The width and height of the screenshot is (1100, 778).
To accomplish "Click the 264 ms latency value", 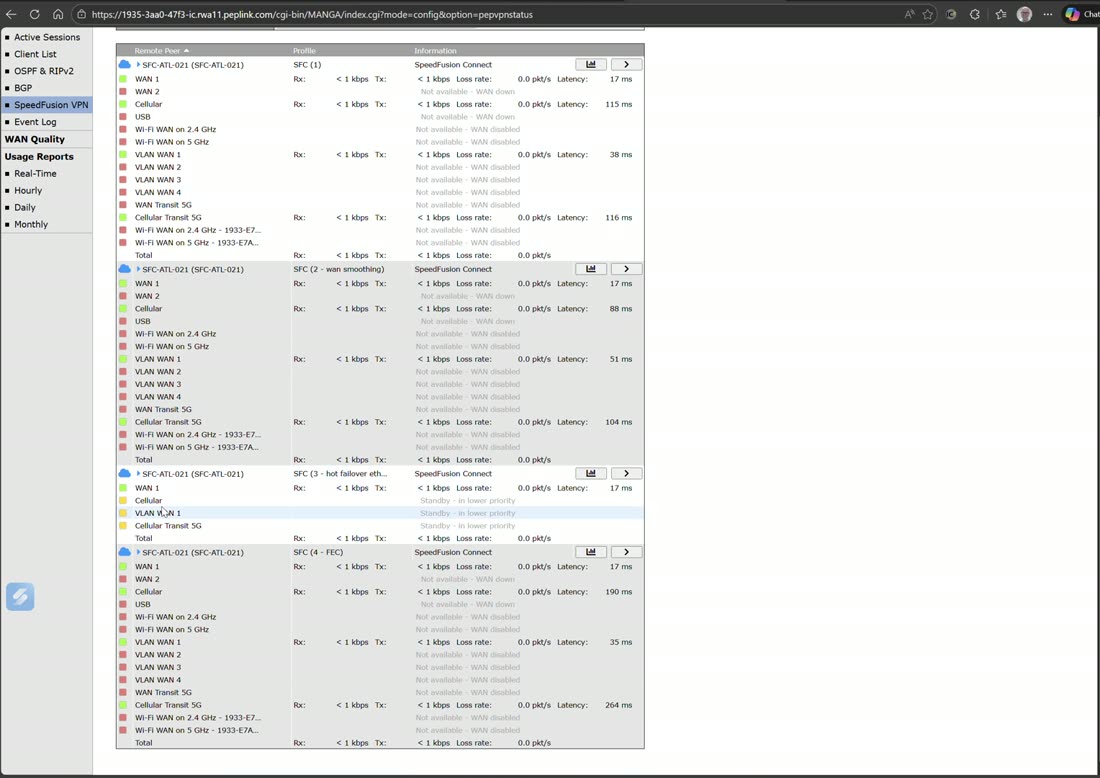I will pyautogui.click(x=619, y=705).
